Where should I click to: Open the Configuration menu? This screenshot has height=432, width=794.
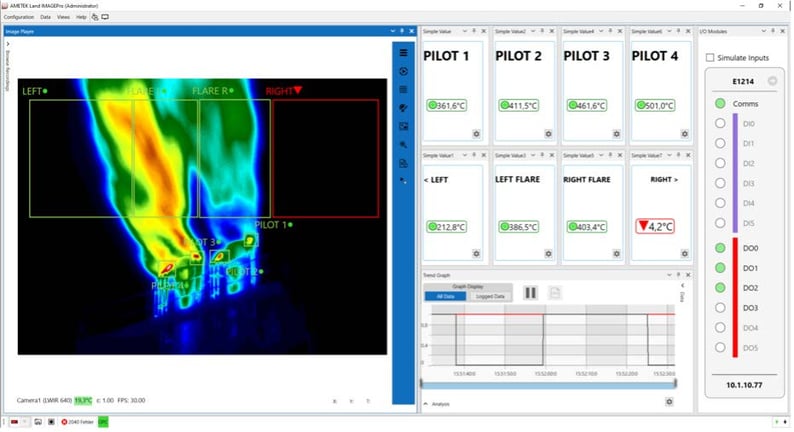coord(19,17)
